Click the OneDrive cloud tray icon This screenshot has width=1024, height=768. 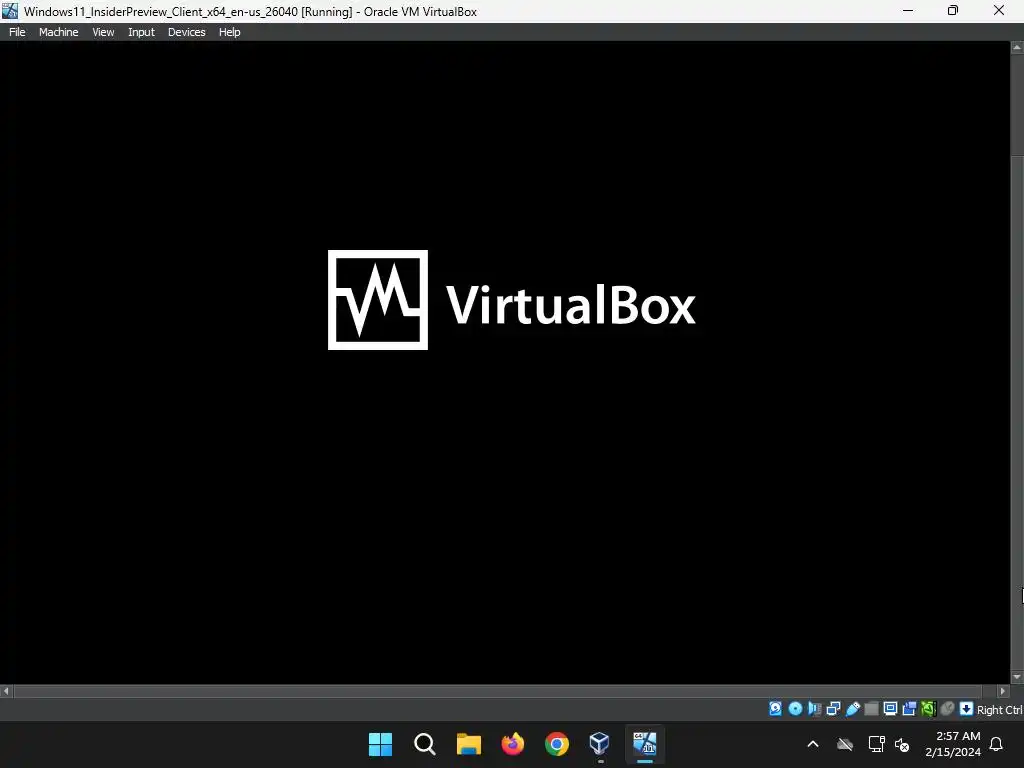(x=845, y=744)
